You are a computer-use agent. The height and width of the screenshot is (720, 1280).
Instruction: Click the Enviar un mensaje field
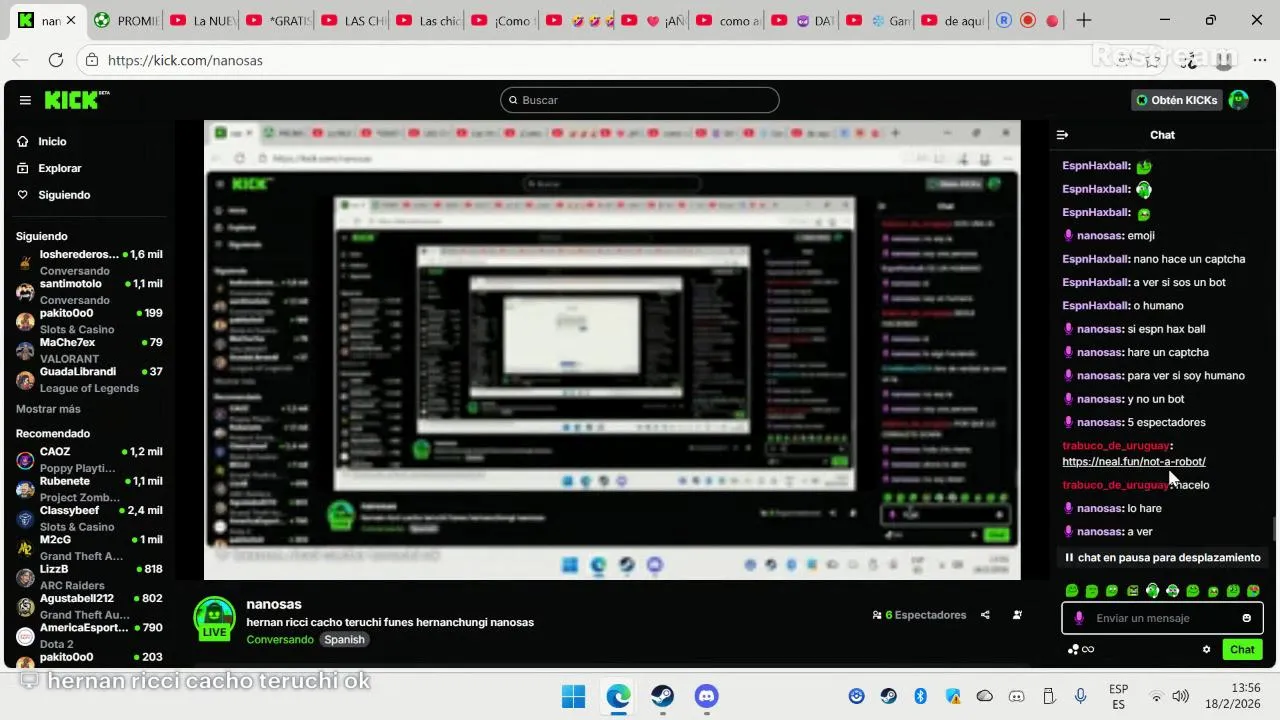[1162, 618]
